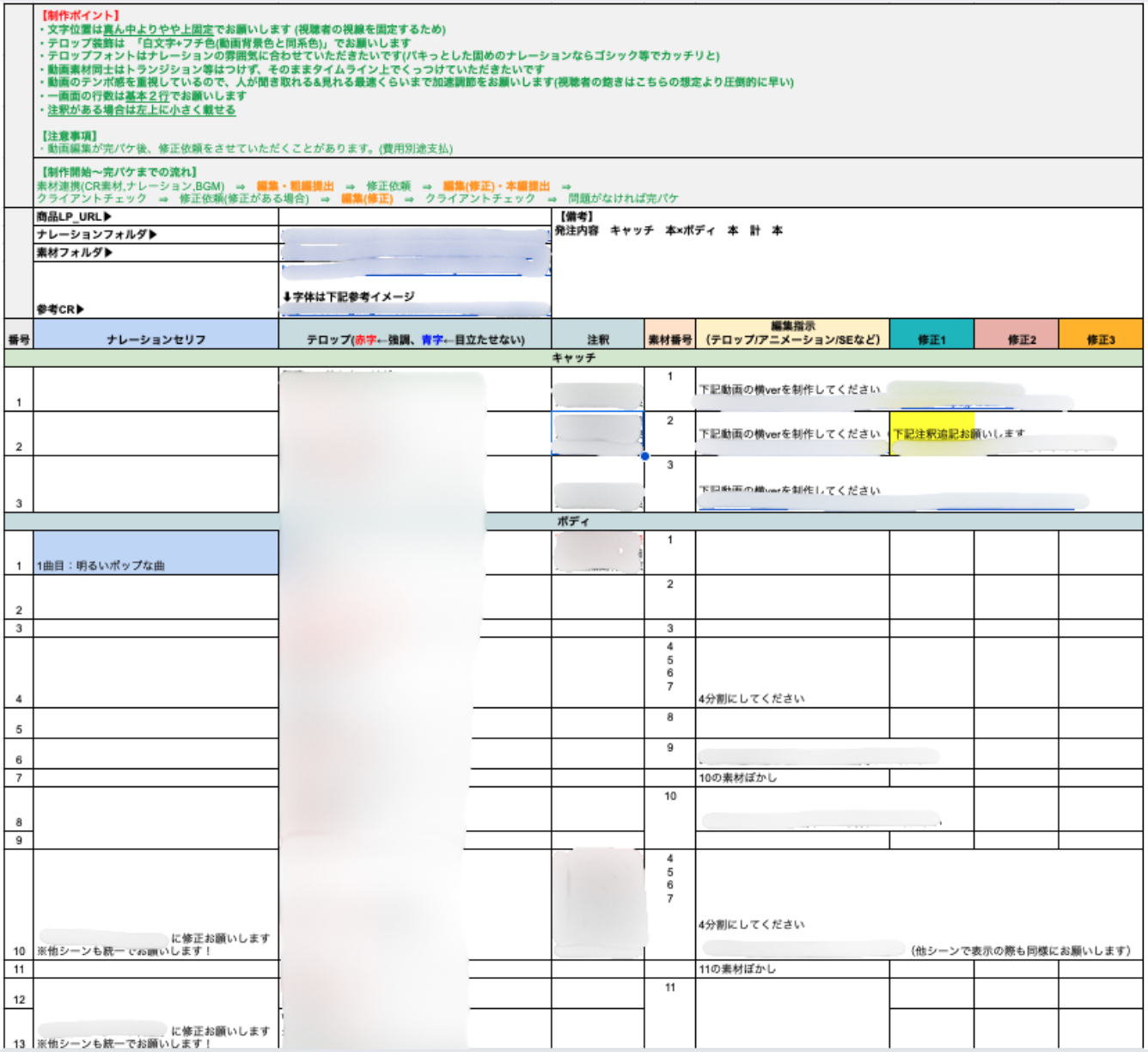
Task: Click the ボディ section divider row
Action: coord(573,522)
